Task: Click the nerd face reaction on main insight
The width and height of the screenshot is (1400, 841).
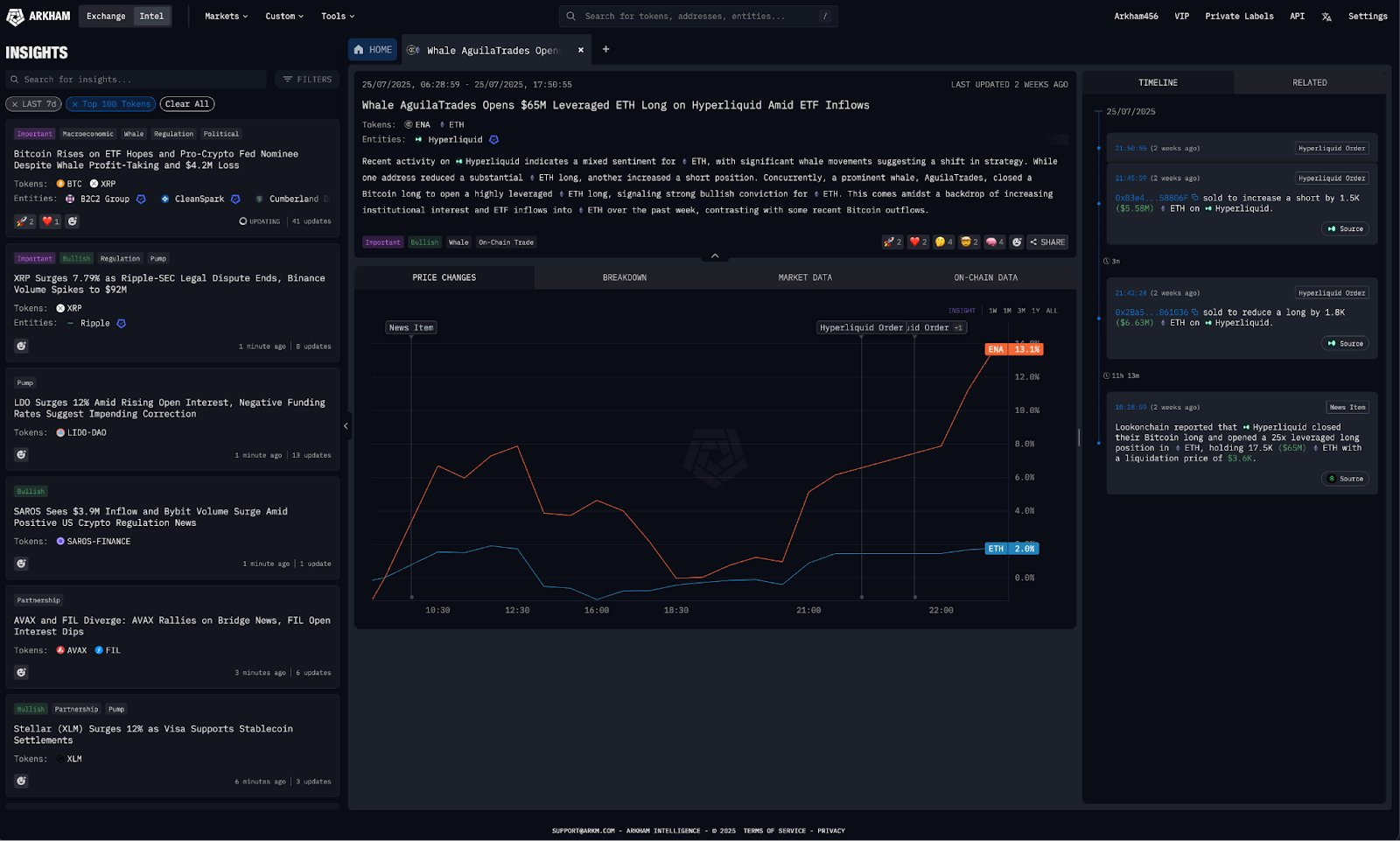Action: coord(969,242)
